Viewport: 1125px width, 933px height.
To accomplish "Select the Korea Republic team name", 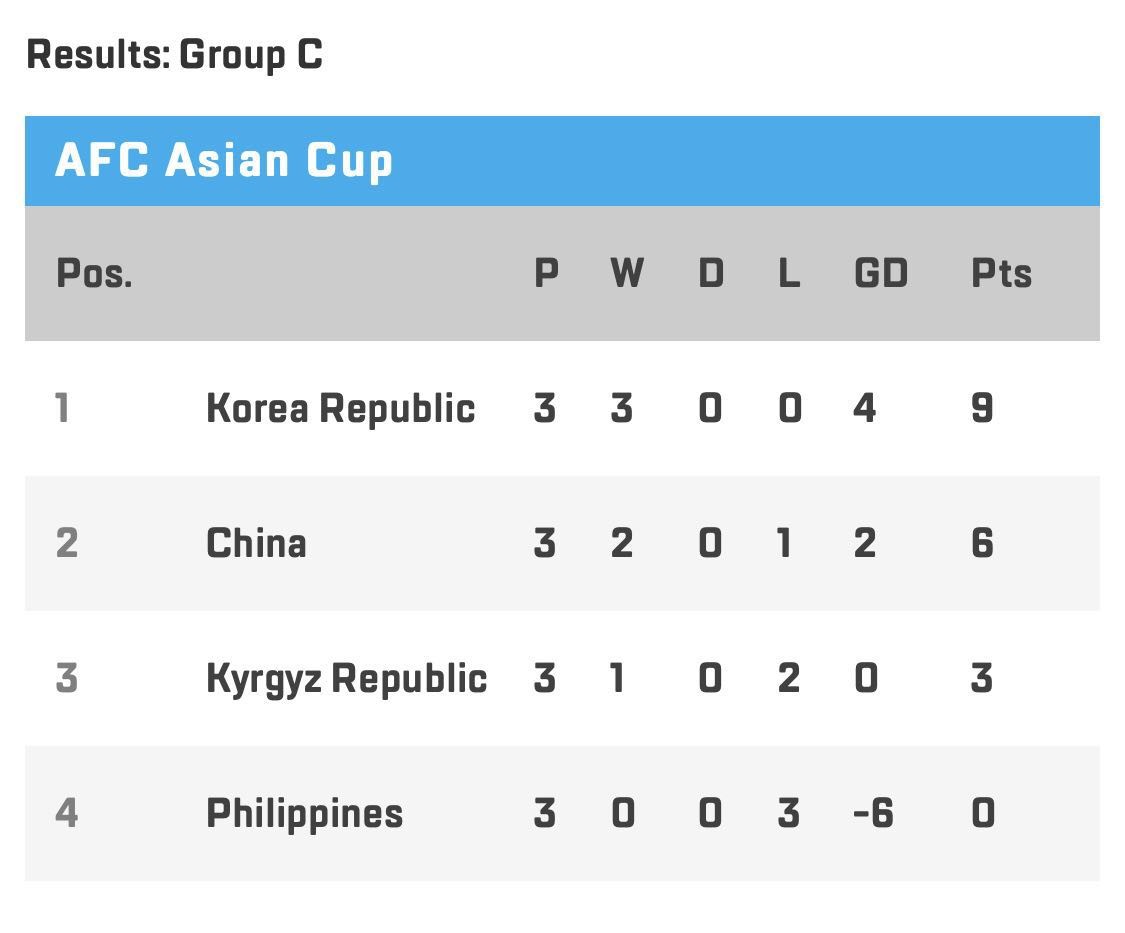I will [341, 408].
